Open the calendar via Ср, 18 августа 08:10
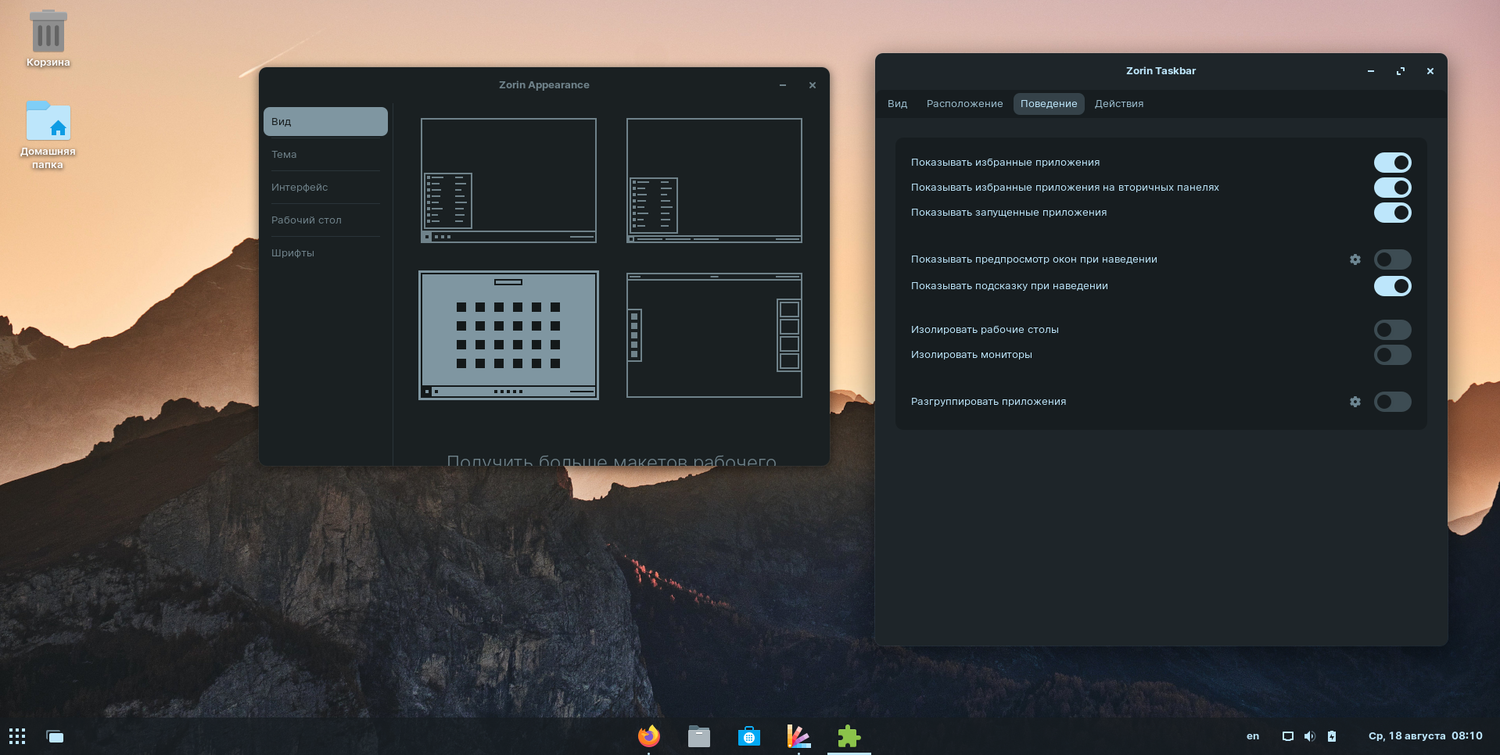This screenshot has width=1500, height=755. 1425,736
